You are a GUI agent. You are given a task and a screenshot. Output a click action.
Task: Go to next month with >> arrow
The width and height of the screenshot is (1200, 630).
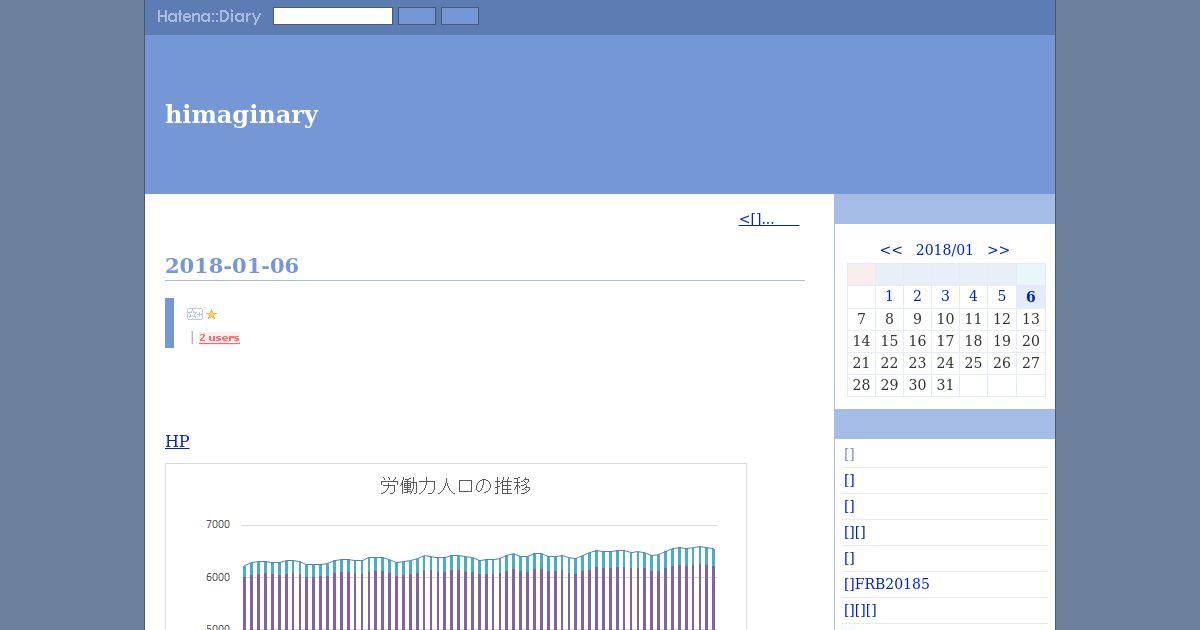click(999, 250)
